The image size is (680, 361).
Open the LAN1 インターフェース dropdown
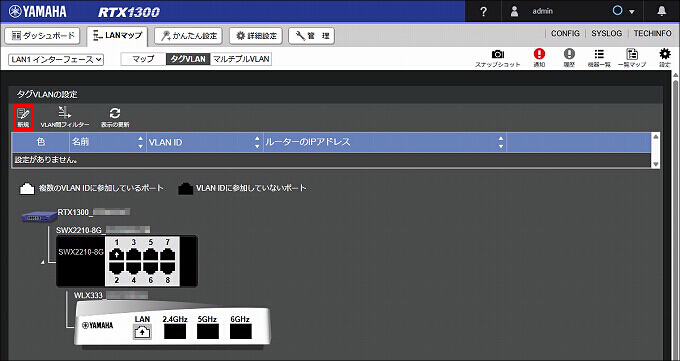56,59
